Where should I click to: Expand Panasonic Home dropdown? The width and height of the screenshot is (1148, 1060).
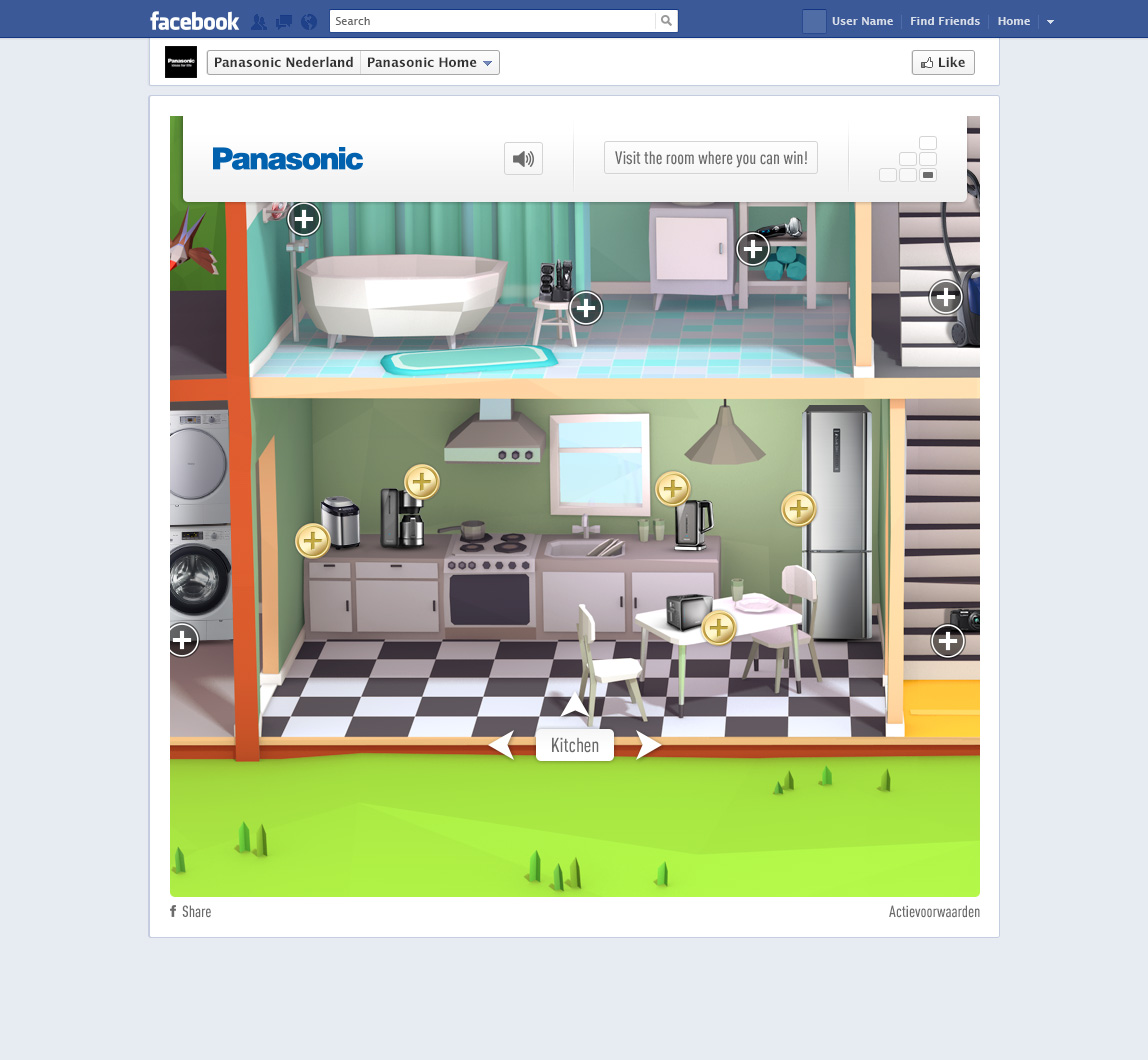click(x=430, y=62)
